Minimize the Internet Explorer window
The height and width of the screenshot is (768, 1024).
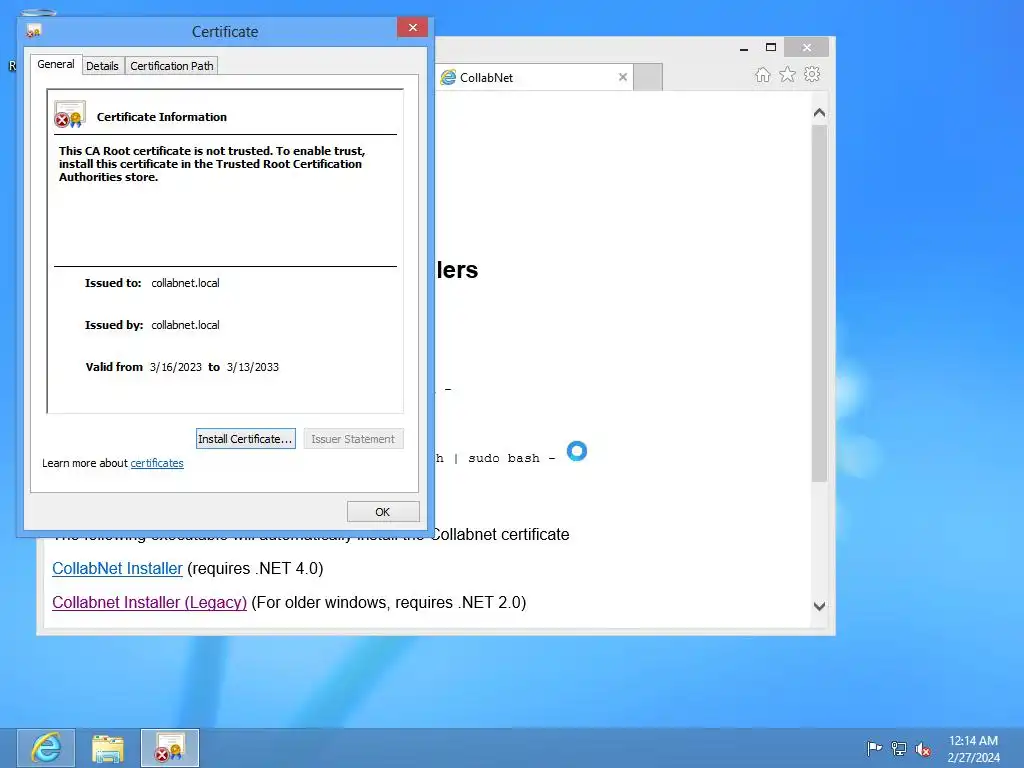pos(744,48)
